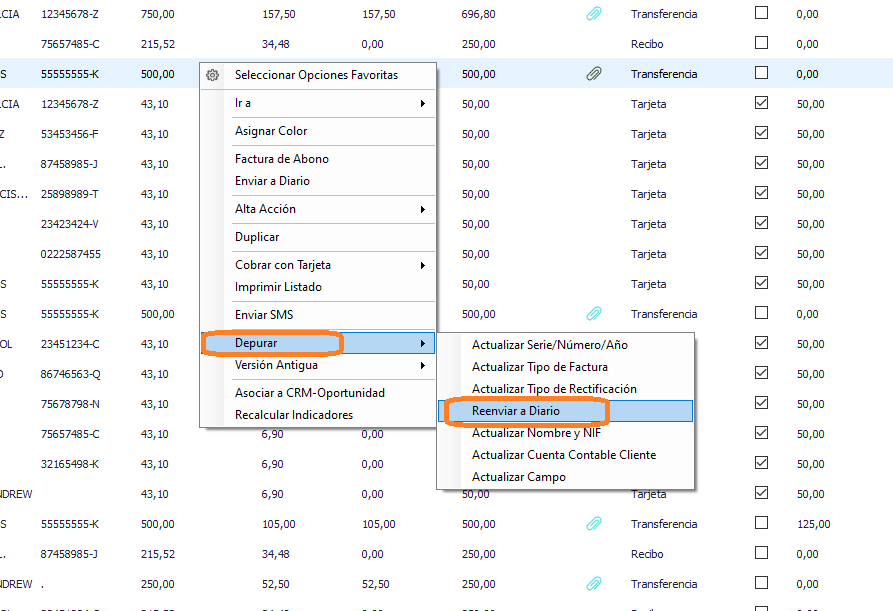Select Asignar Color from the context menu
The width and height of the screenshot is (893, 611).
(270, 131)
